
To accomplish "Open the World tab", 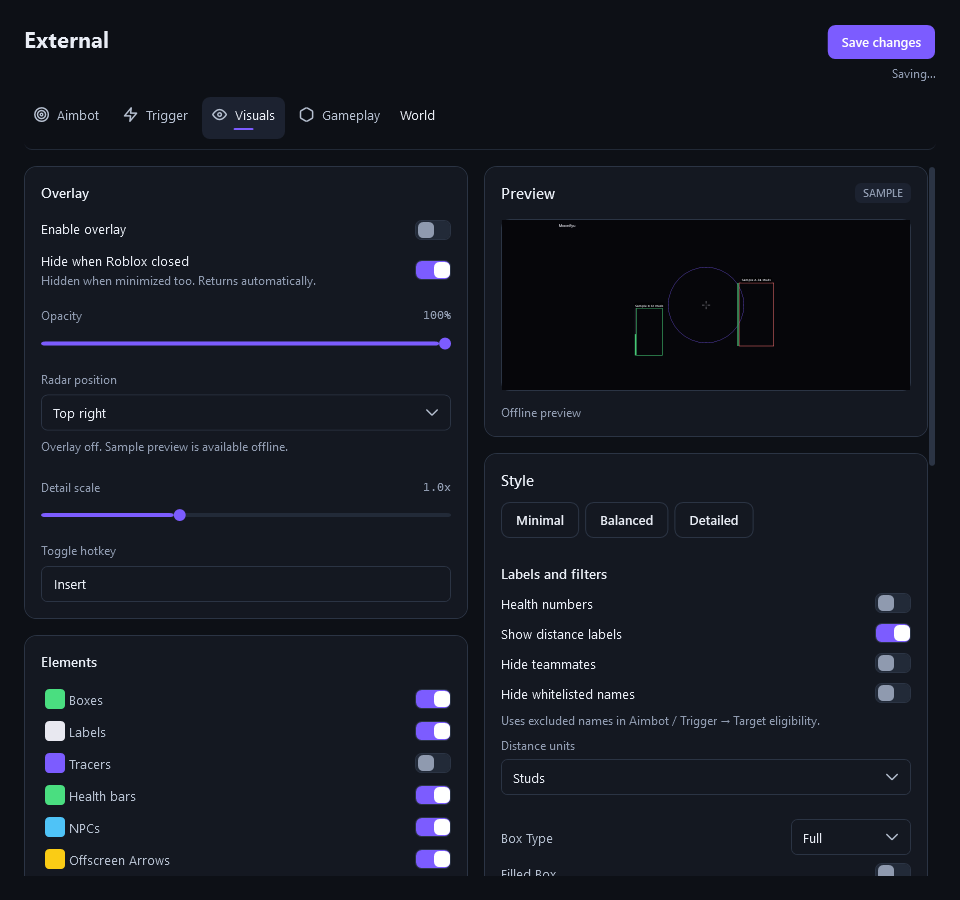I will click(x=417, y=116).
